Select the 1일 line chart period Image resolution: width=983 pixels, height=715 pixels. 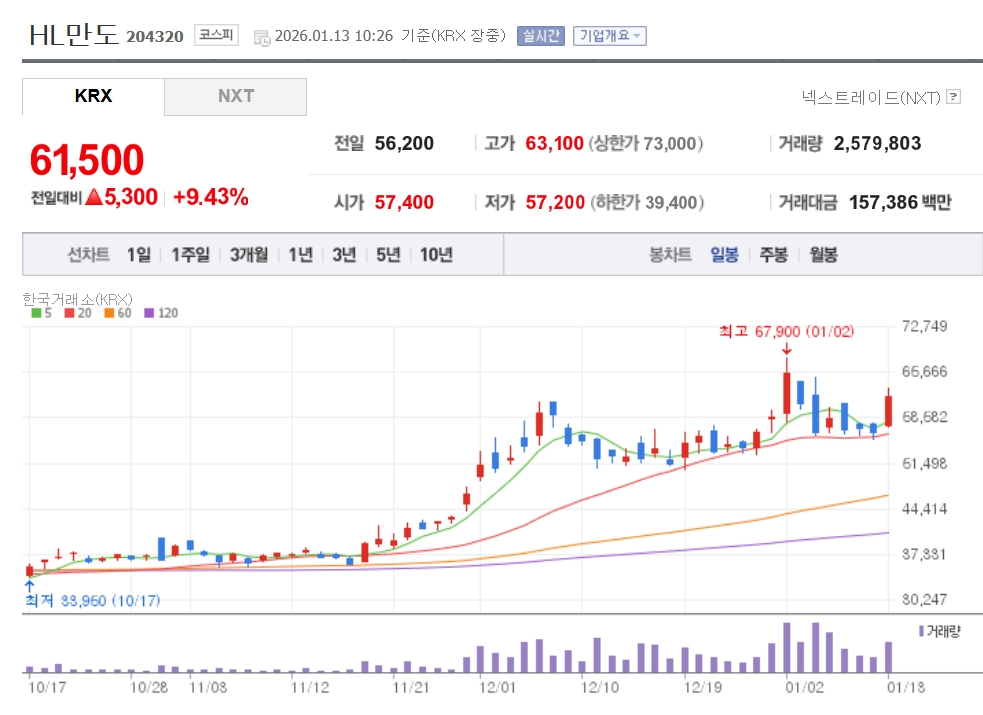point(139,254)
